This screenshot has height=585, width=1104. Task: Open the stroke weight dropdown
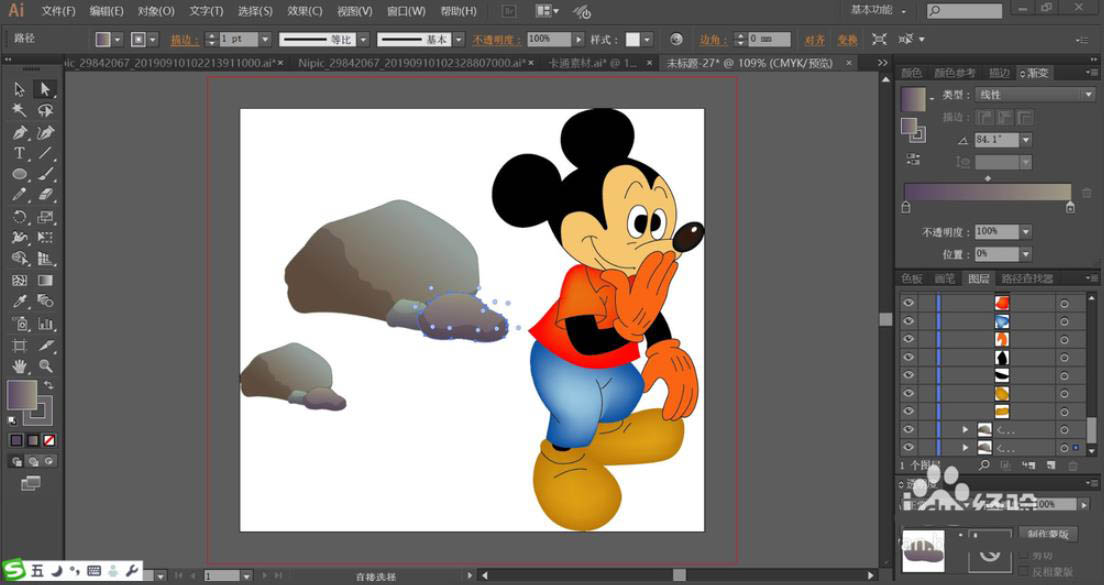pyautogui.click(x=265, y=39)
